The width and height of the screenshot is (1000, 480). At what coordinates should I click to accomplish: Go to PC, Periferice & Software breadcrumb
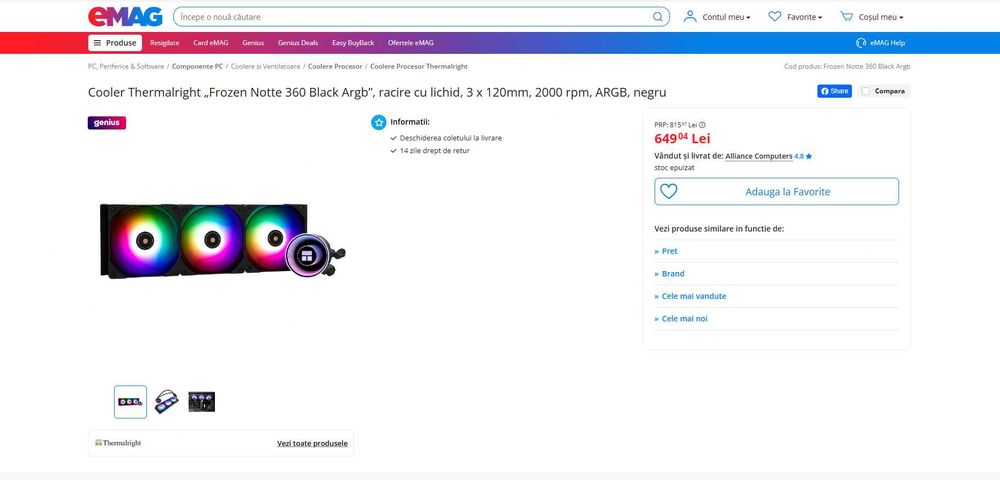[x=126, y=66]
